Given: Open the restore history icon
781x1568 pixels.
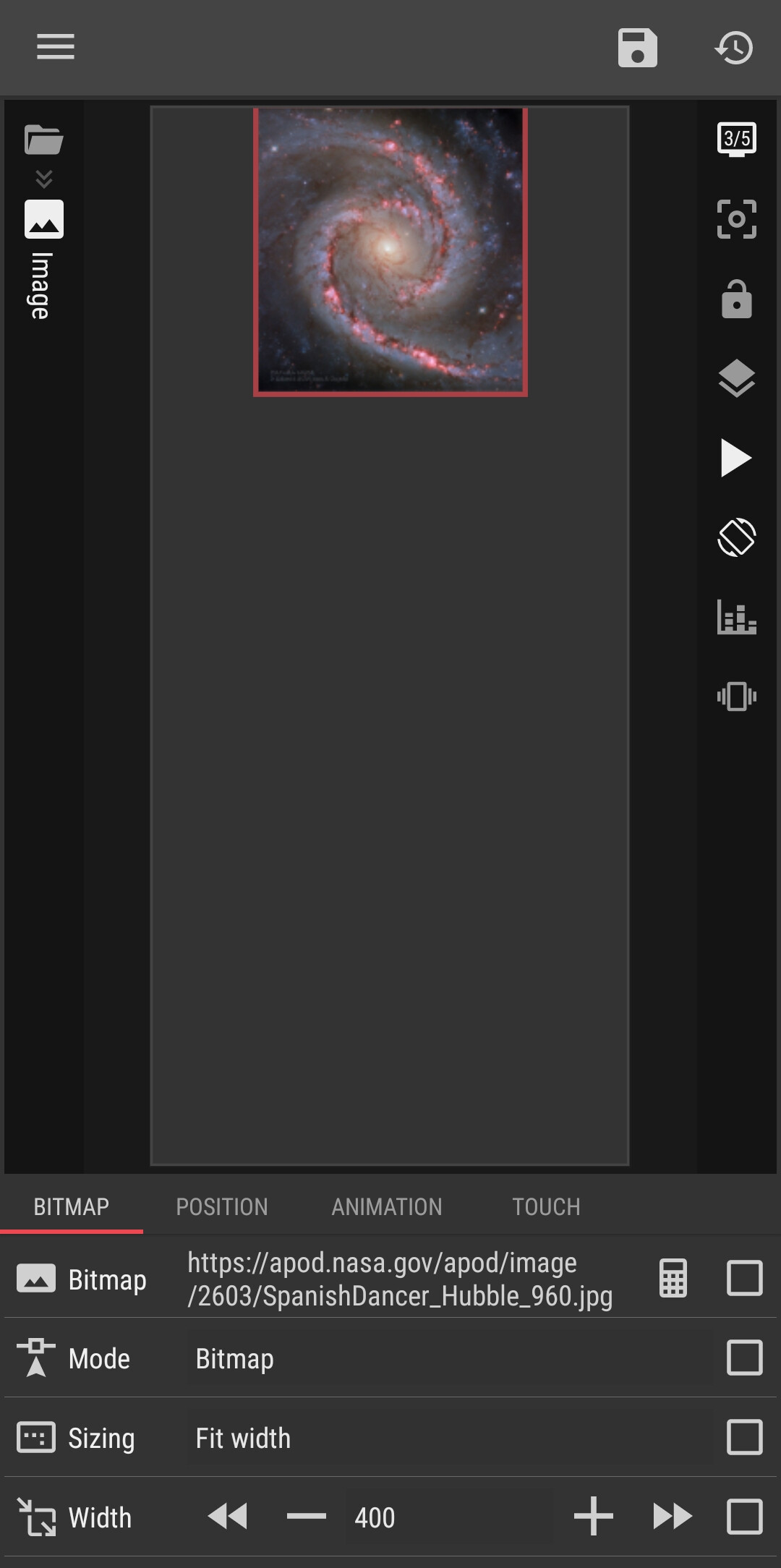Looking at the screenshot, I should 735,48.
